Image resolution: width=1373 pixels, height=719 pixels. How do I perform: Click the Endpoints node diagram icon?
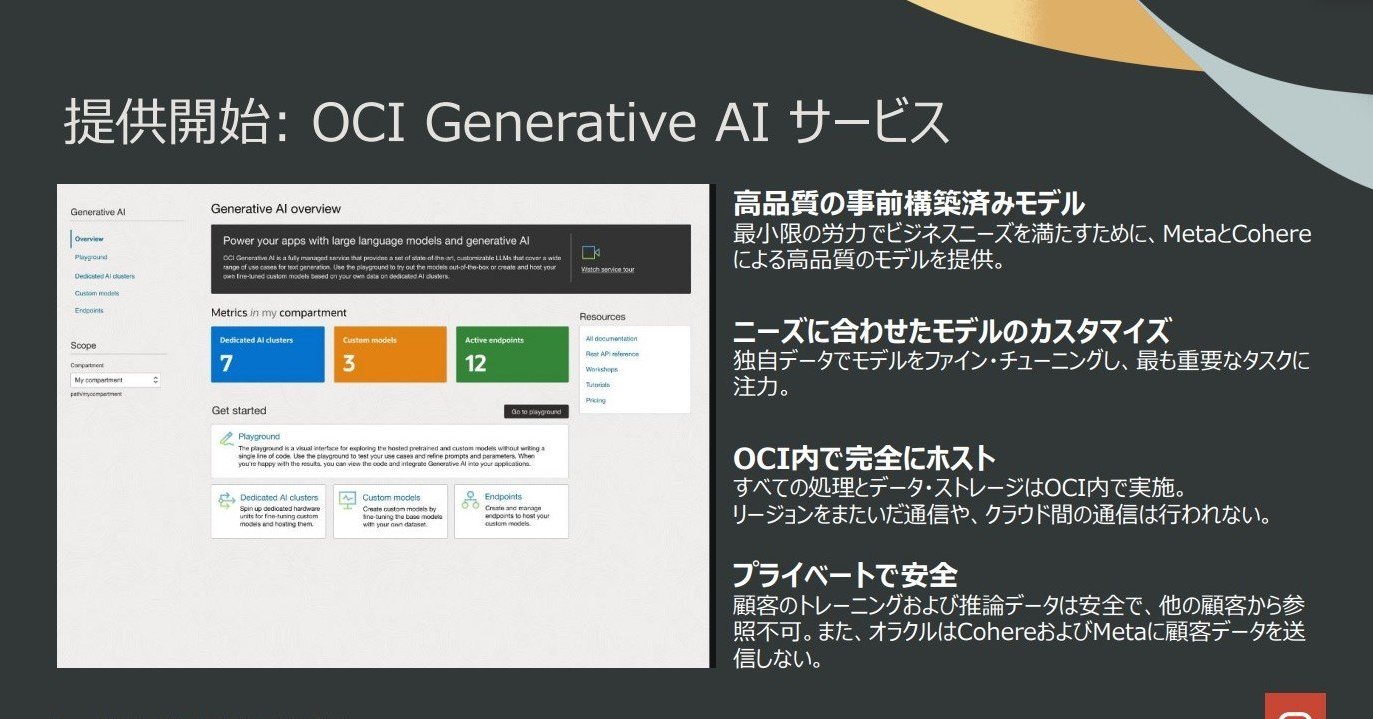[x=470, y=499]
